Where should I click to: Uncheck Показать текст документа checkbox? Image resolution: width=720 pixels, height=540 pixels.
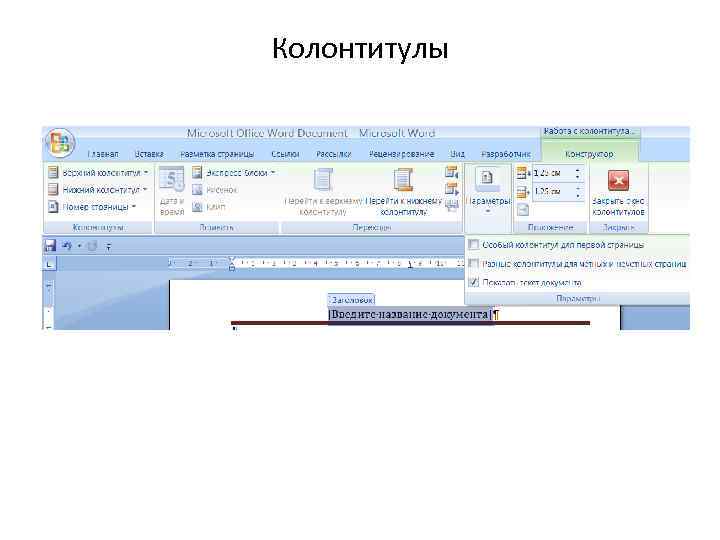click(x=473, y=282)
